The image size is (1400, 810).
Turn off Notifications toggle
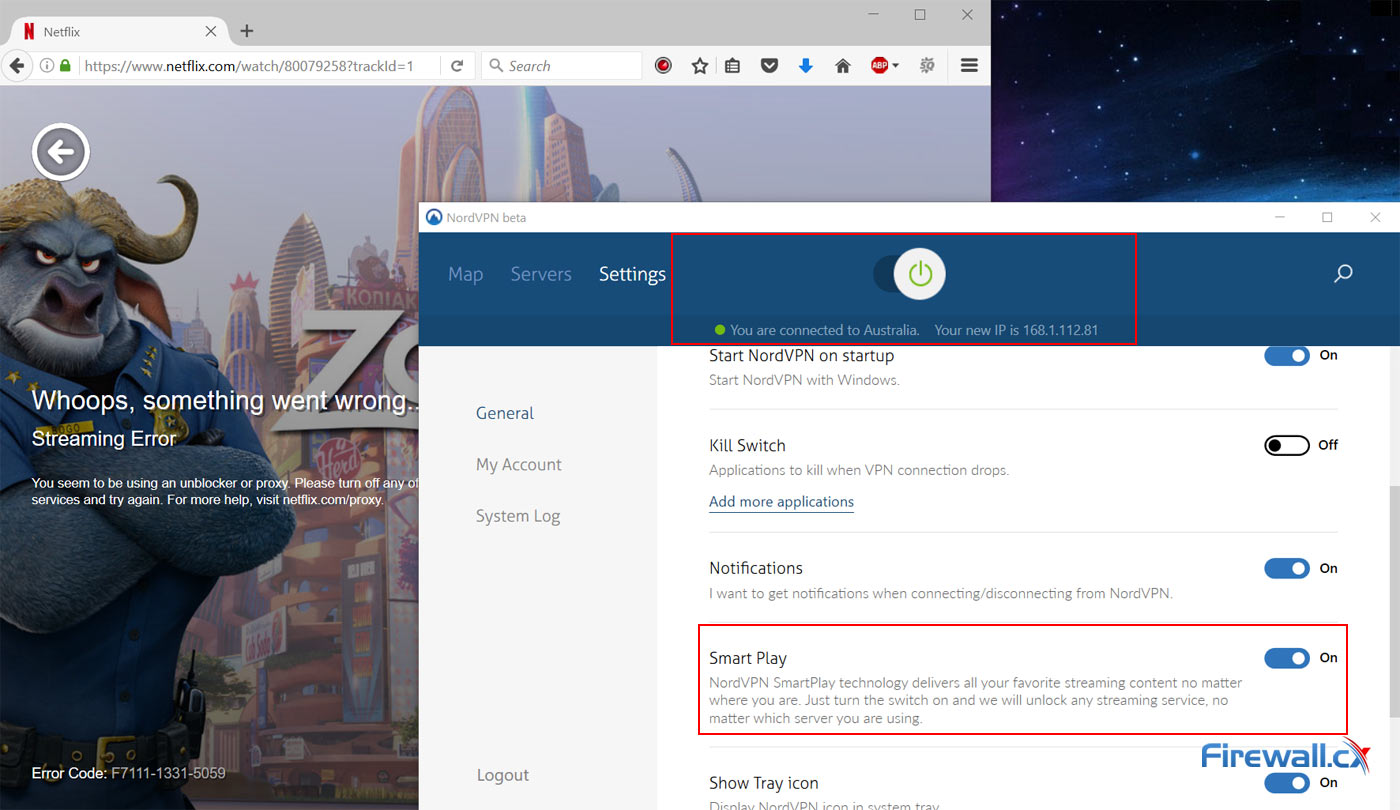[1287, 568]
